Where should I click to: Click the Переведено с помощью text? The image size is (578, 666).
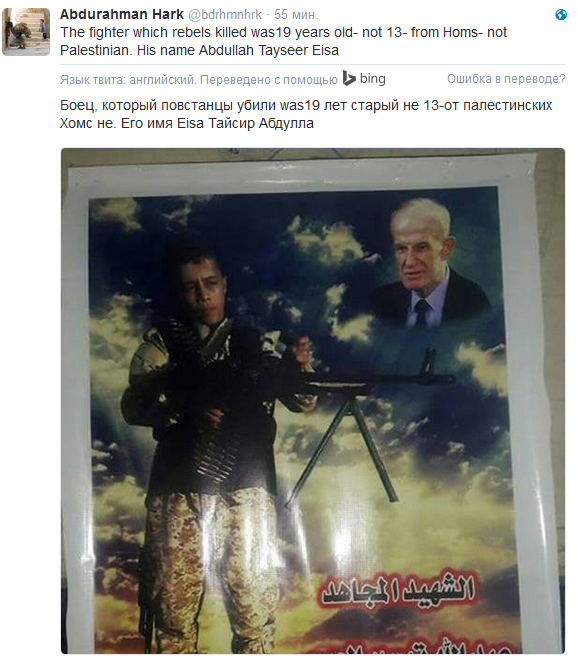(x=269, y=80)
